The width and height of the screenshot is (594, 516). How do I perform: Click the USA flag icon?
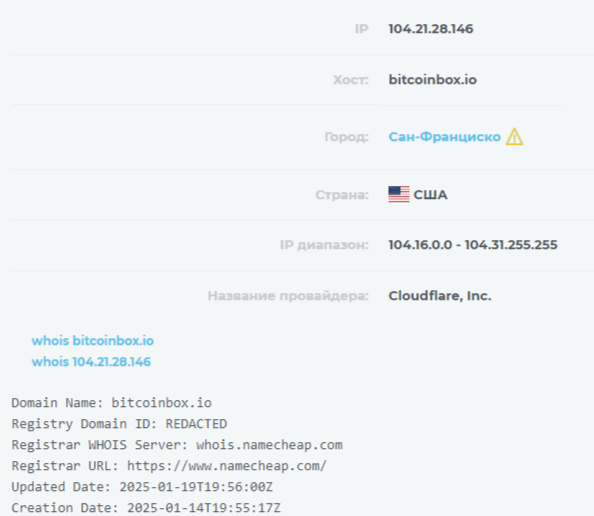(x=399, y=194)
